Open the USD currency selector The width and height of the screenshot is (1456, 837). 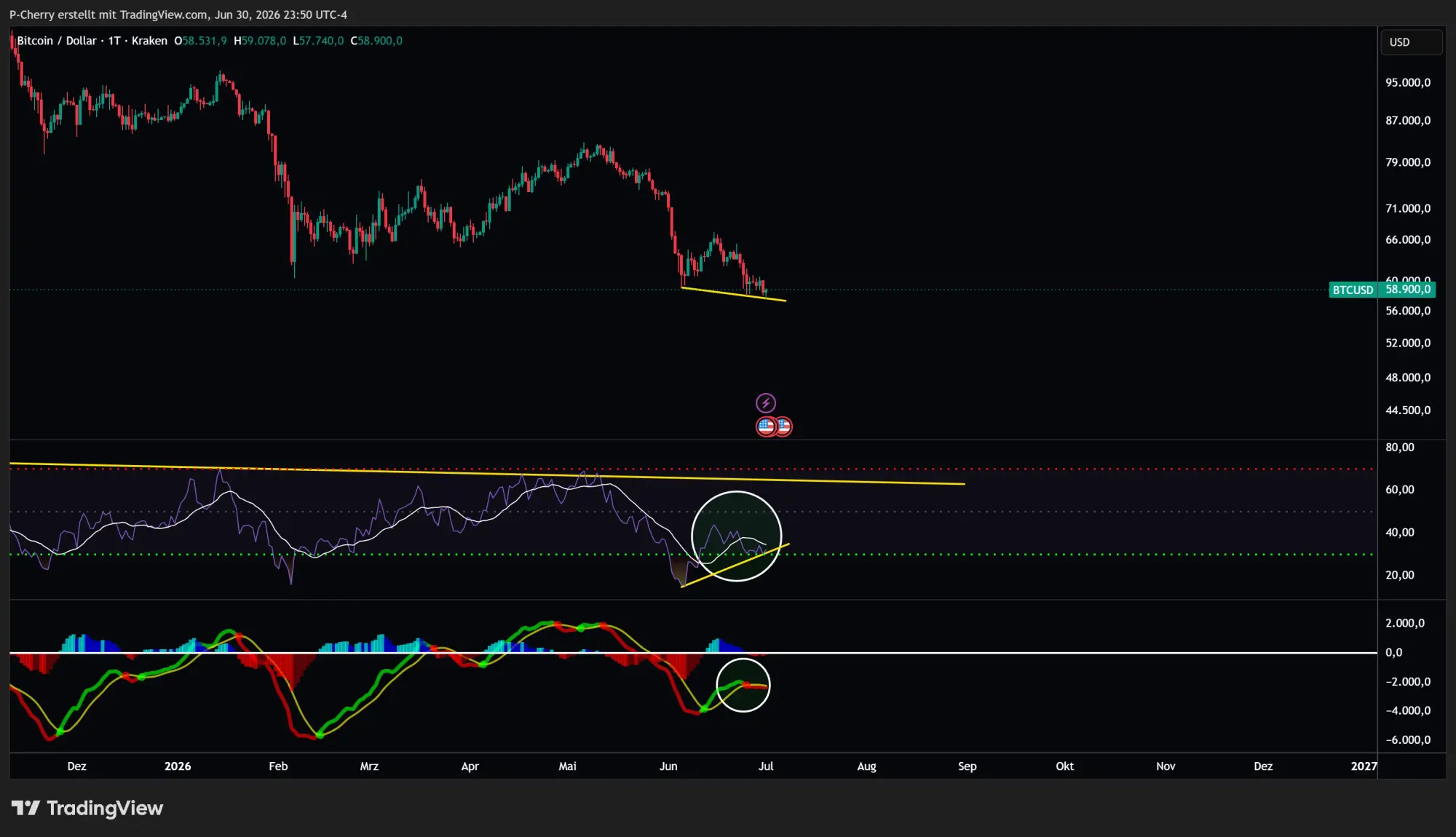point(1411,42)
